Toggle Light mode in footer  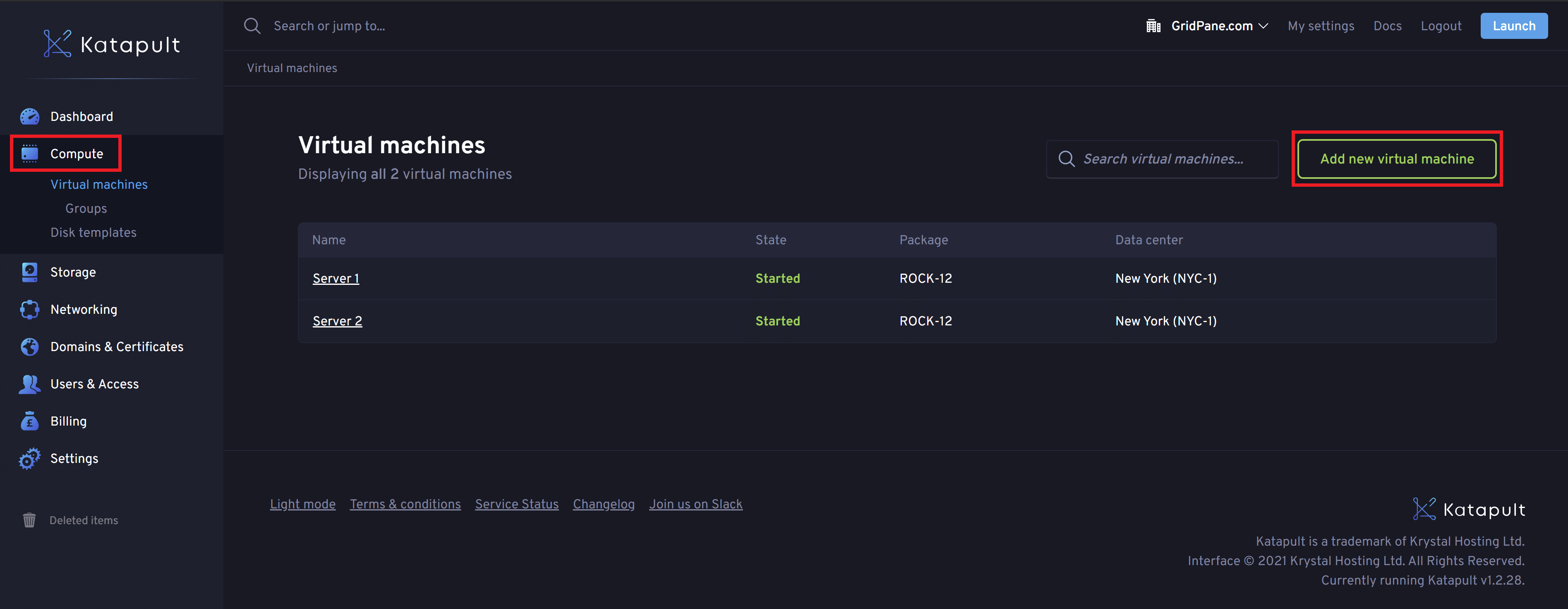[302, 504]
